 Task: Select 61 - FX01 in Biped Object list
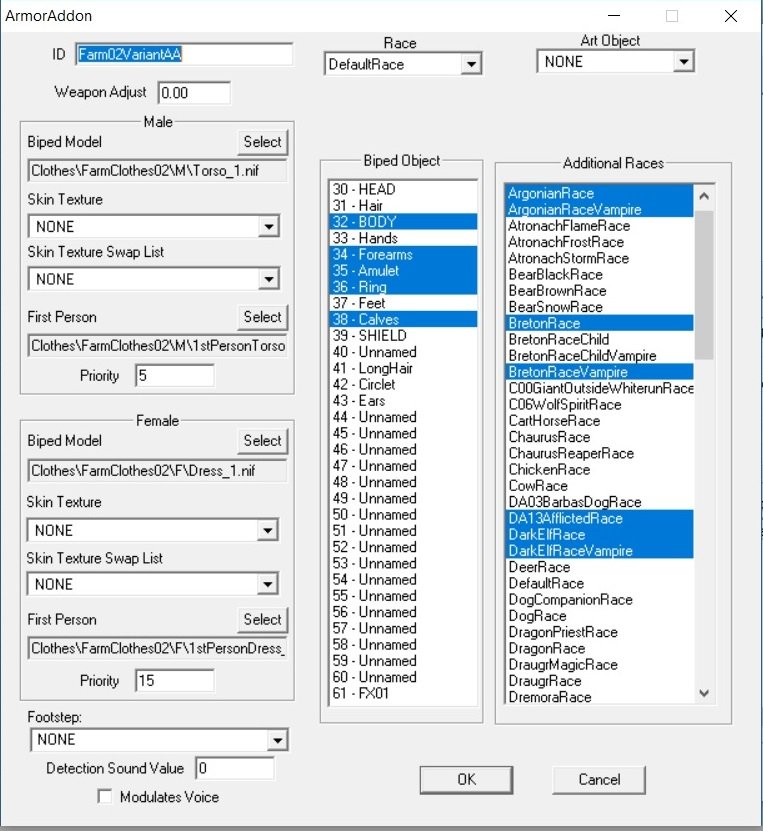(403, 694)
